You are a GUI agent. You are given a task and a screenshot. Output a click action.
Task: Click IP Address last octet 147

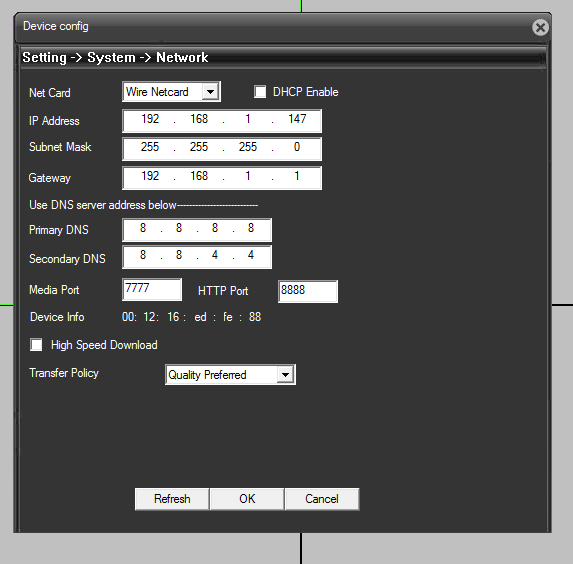297,119
